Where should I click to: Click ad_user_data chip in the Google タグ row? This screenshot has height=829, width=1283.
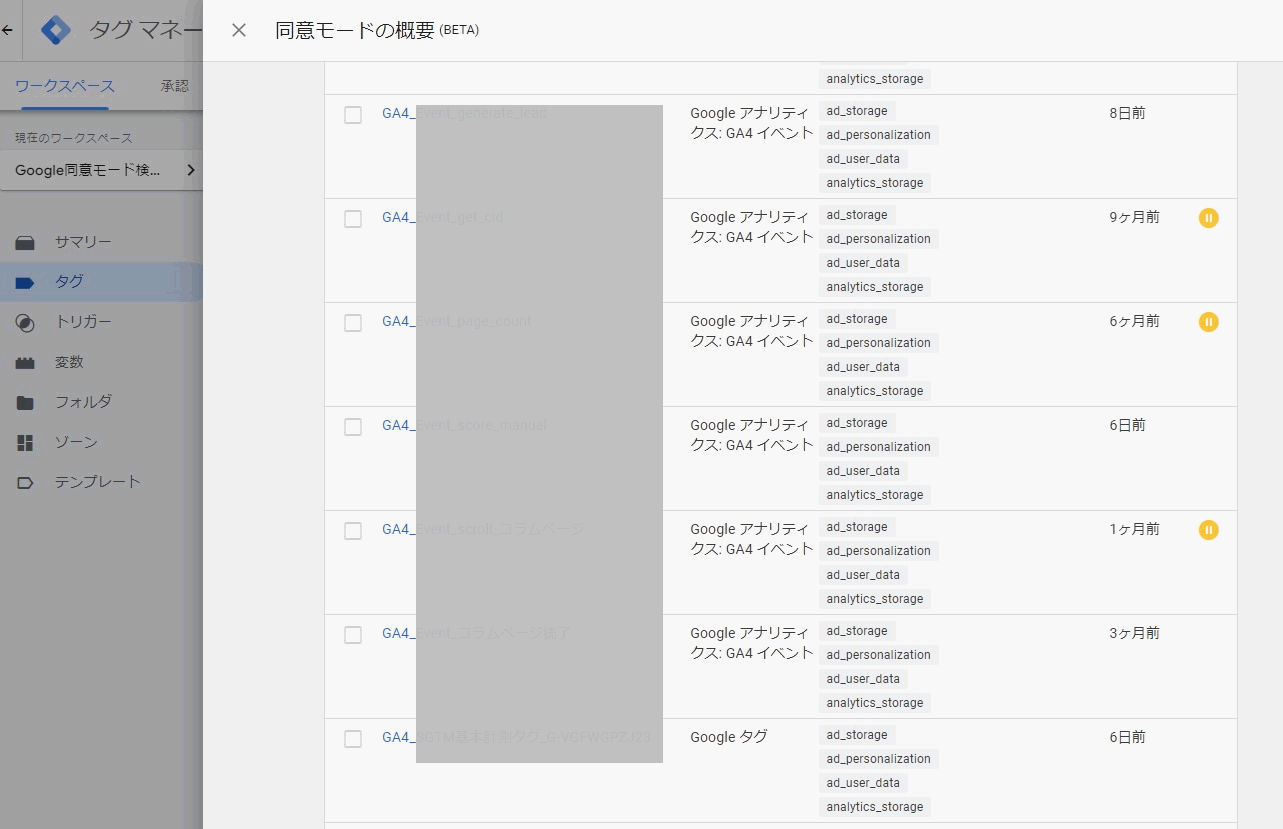click(x=863, y=783)
